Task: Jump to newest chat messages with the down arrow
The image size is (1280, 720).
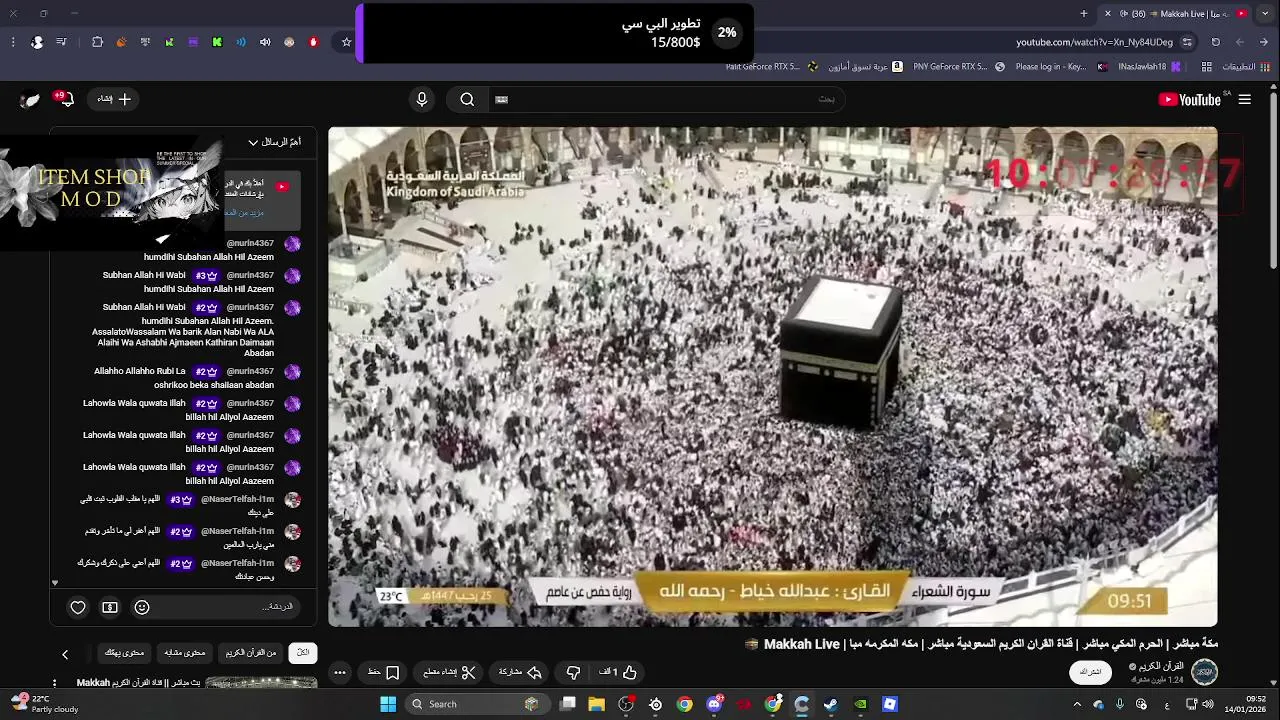Action: (x=55, y=582)
